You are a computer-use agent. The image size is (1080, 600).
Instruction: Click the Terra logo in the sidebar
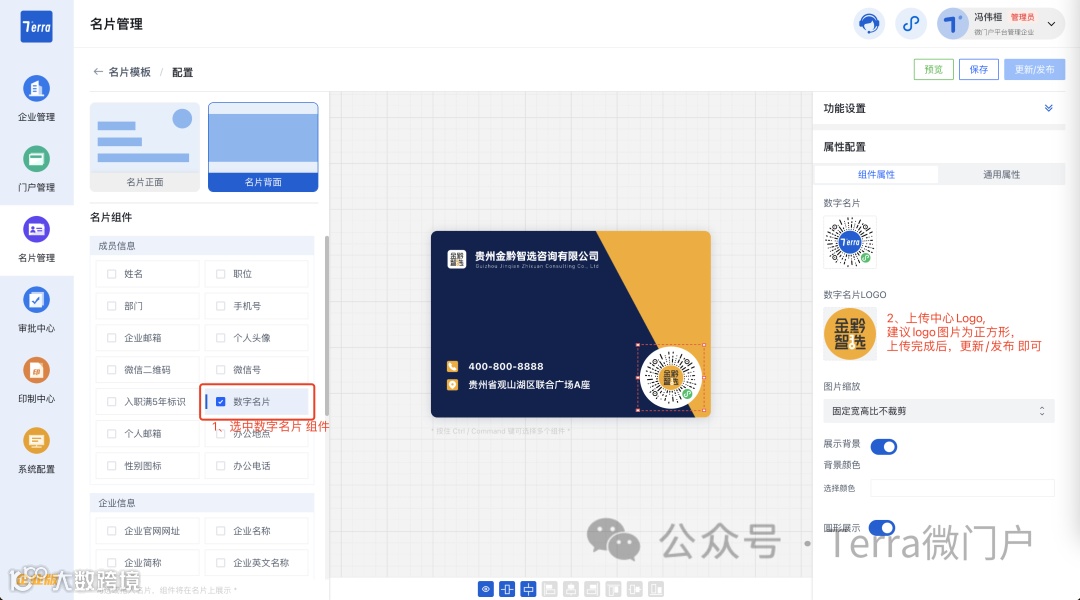point(37,27)
